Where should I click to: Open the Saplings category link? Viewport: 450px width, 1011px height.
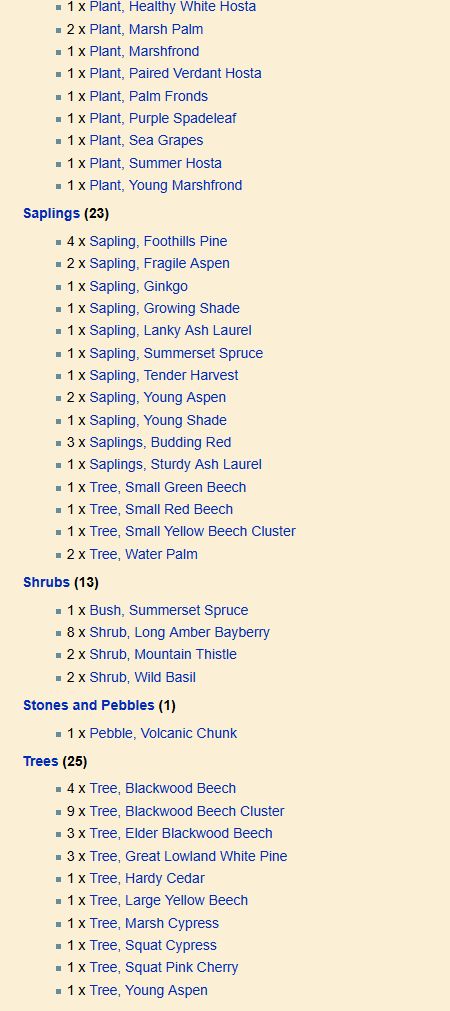(x=51, y=213)
